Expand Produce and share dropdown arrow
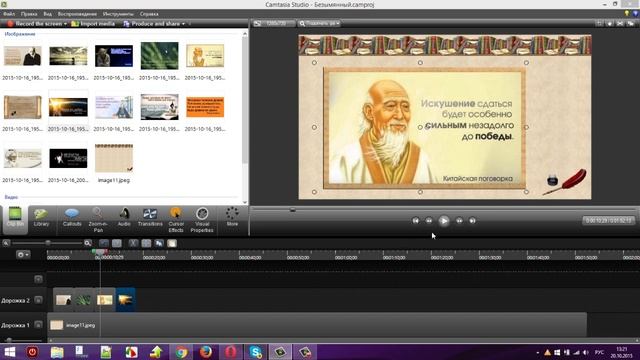The width and height of the screenshot is (640, 360). [183, 24]
